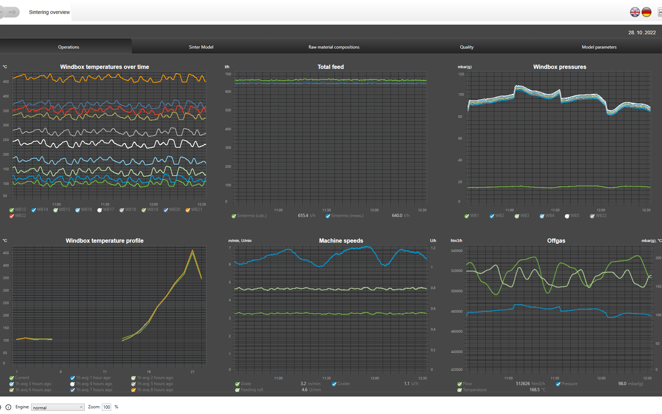Toggle Flow series in Offgas legend
Screen dimensions: 662x414
click(x=460, y=384)
